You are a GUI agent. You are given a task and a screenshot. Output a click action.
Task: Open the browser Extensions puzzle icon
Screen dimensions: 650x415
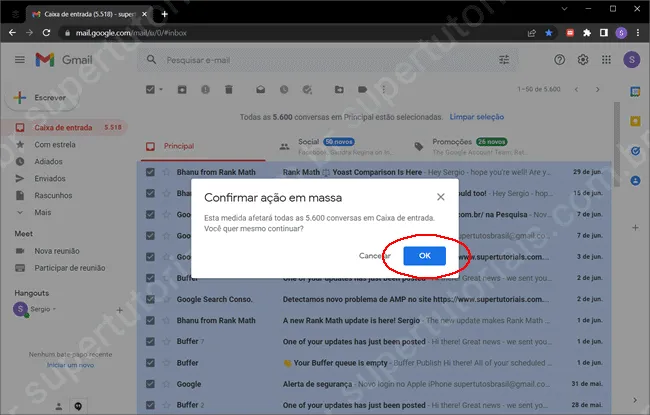coord(587,33)
